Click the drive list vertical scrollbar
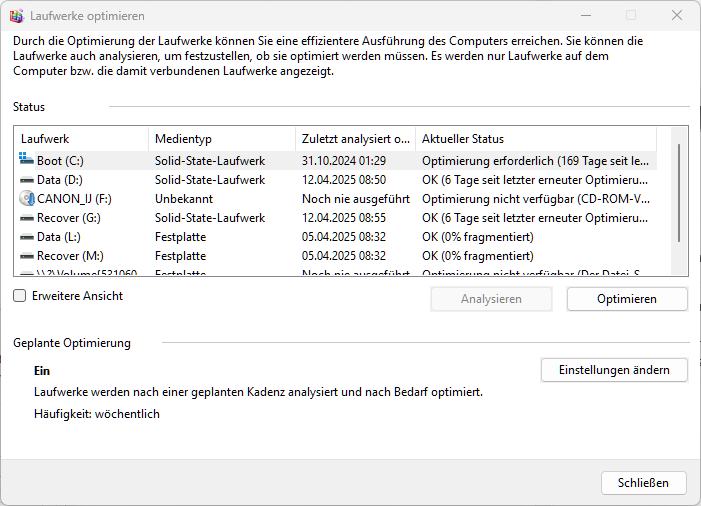This screenshot has height=506, width=701. pyautogui.click(x=679, y=190)
